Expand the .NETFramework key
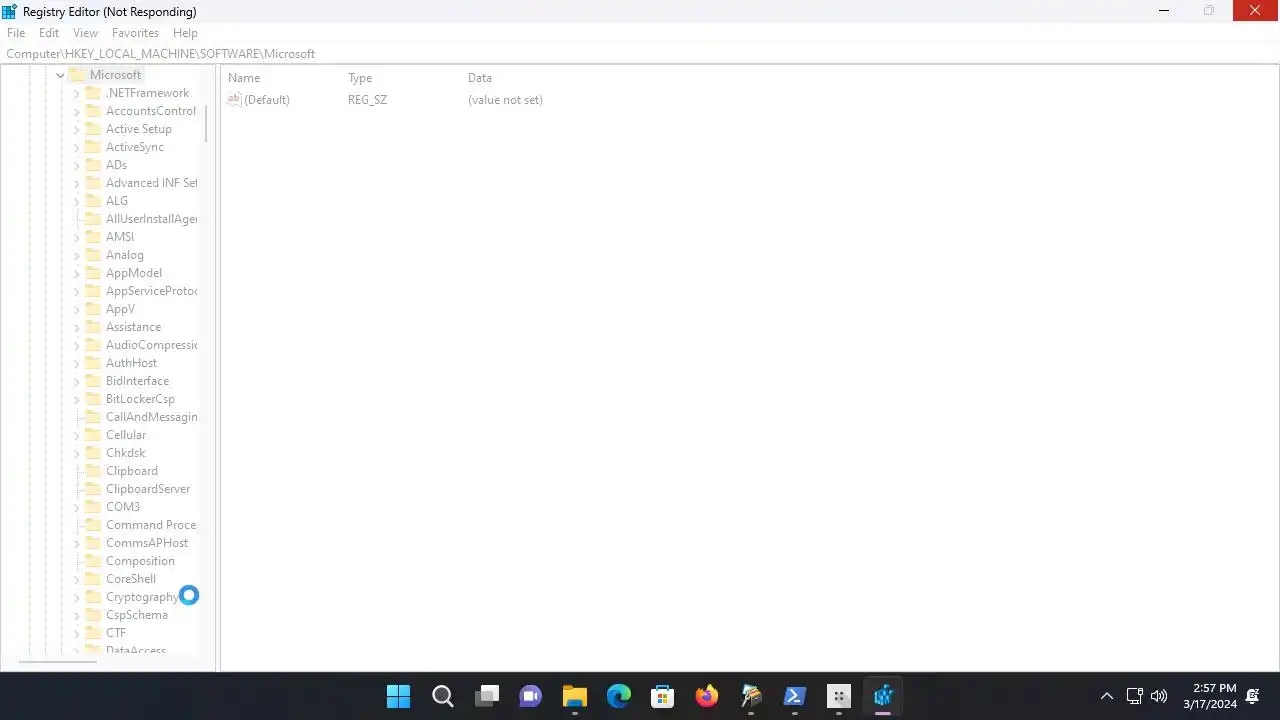This screenshot has width=1280, height=720. coord(77,93)
